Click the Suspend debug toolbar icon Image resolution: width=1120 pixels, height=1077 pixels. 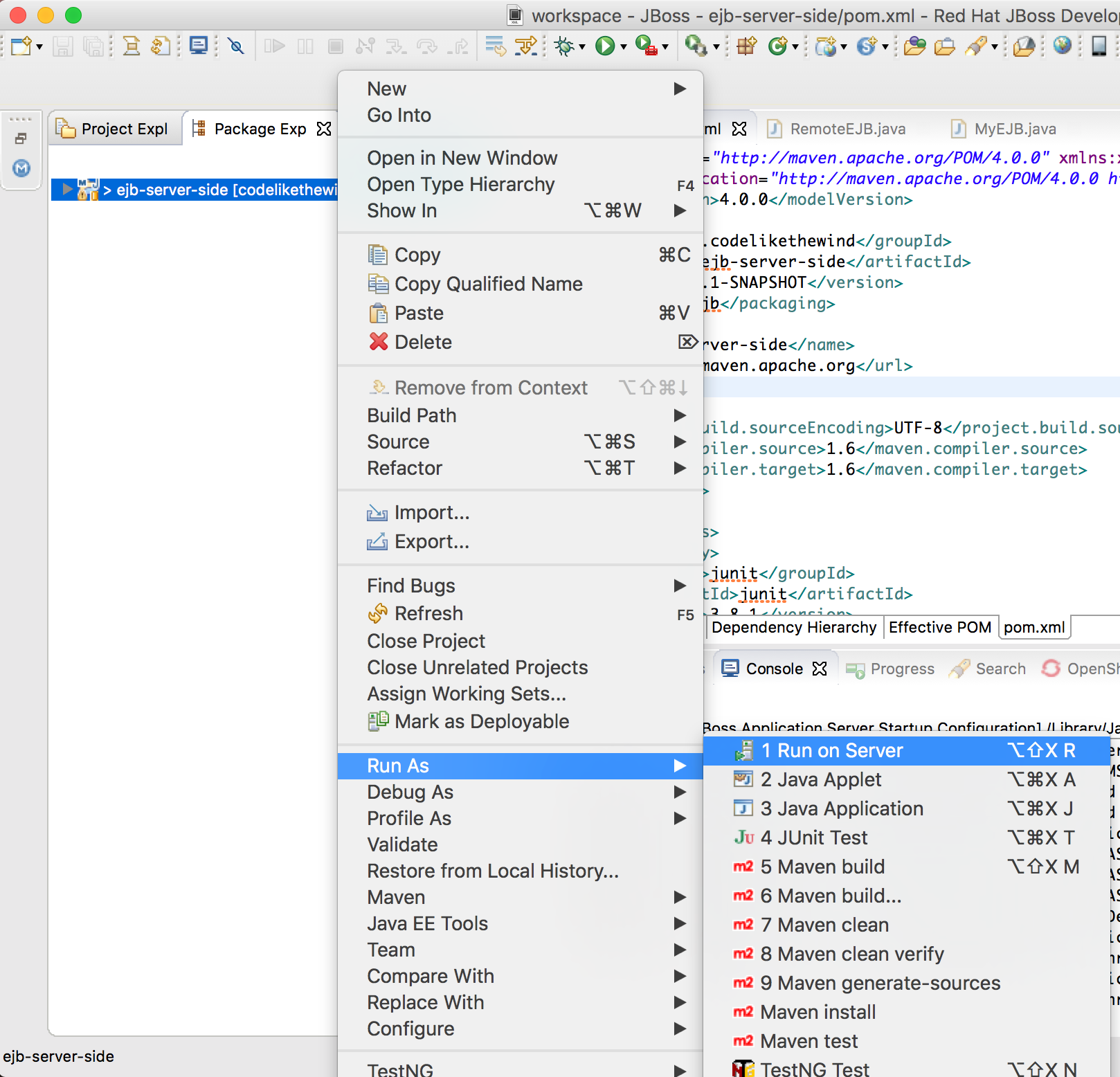point(305,46)
